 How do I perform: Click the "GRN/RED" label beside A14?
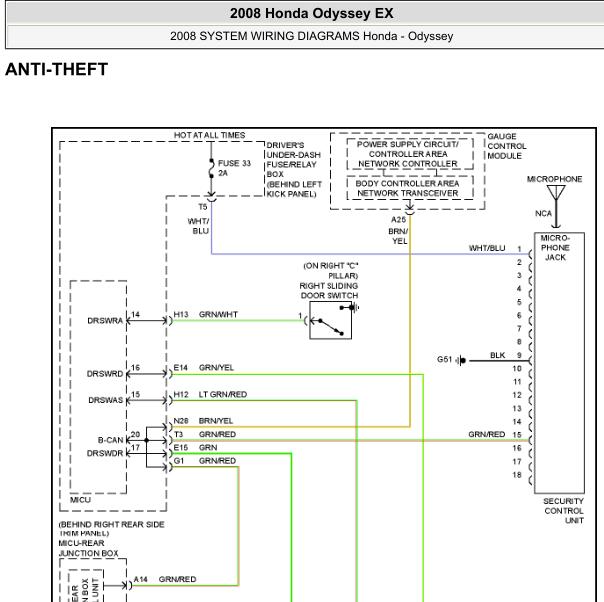click(x=177, y=579)
